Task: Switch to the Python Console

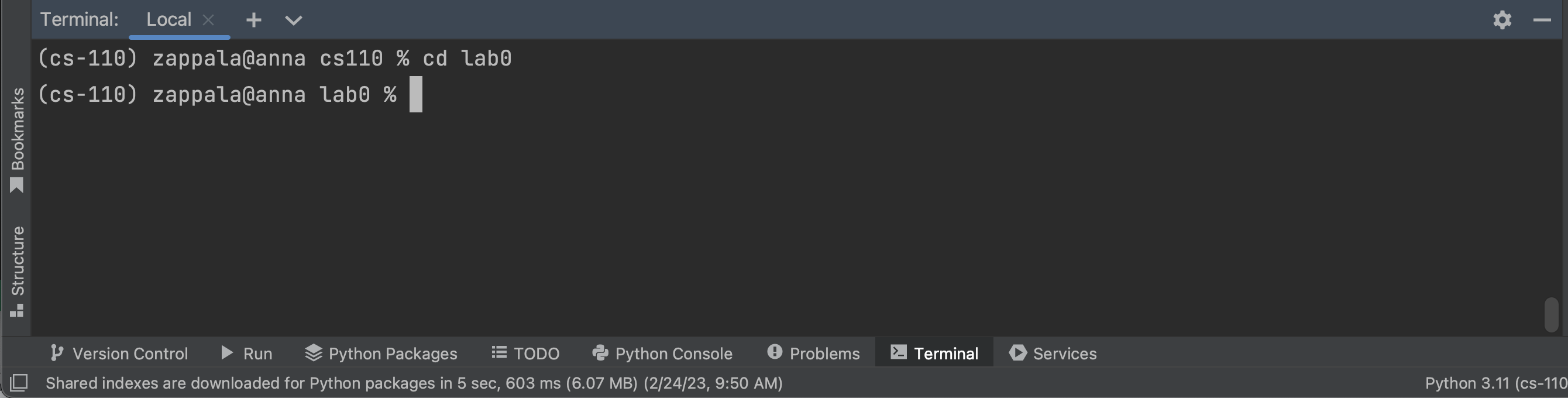Action: click(x=662, y=353)
